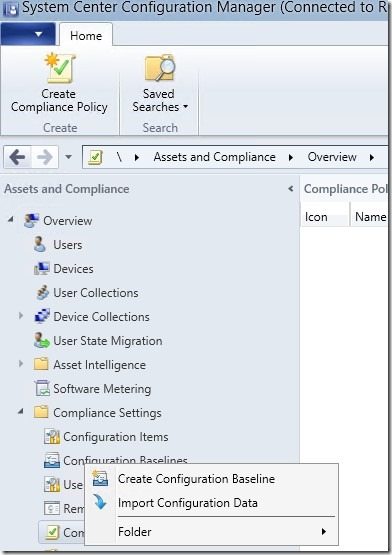
Task: Open the Saved Searches dropdown arrow
Action: click(x=185, y=107)
